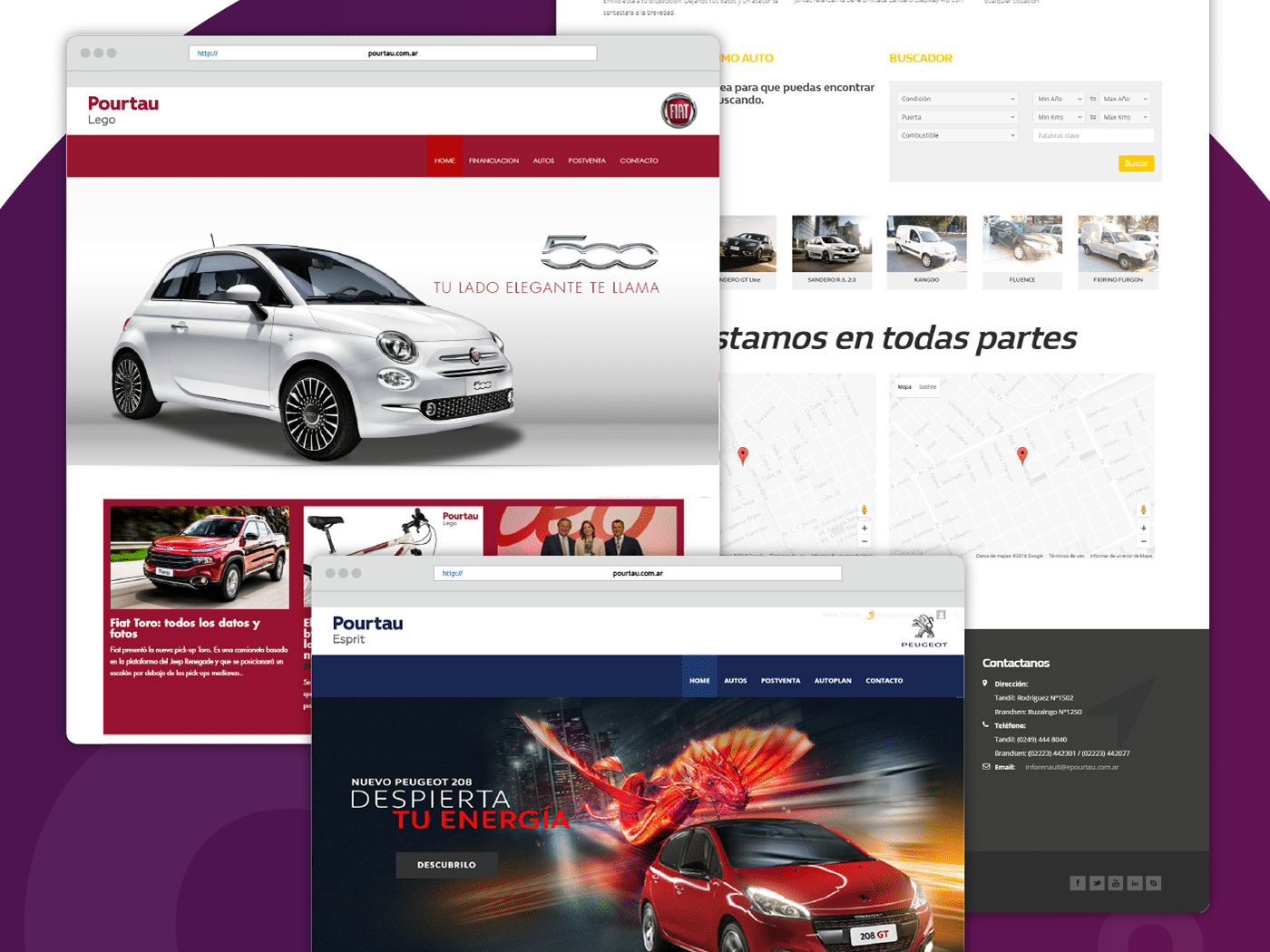Zoom in on the left map
The image size is (1270, 952).
tap(865, 528)
